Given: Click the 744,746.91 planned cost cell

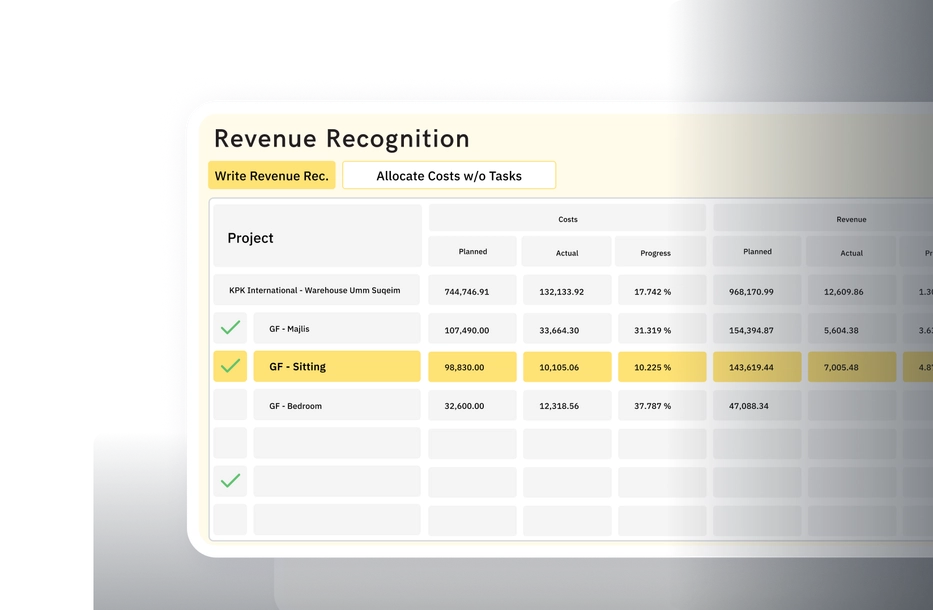Looking at the screenshot, I should coord(472,289).
